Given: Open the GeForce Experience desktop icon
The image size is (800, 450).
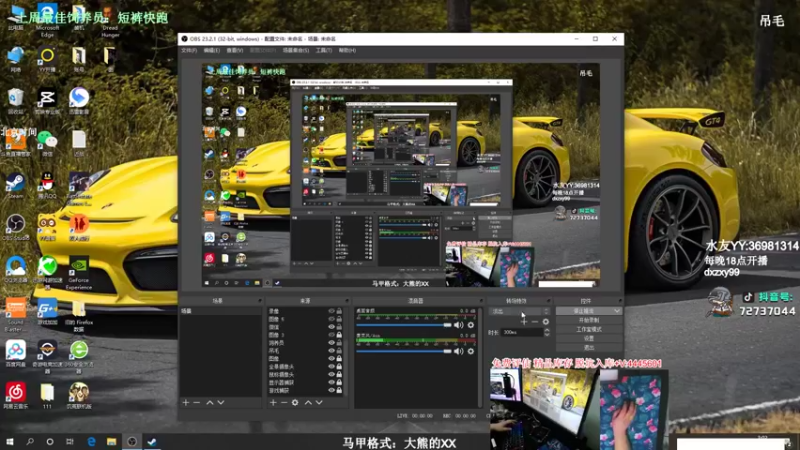Looking at the screenshot, I should click(x=79, y=273).
